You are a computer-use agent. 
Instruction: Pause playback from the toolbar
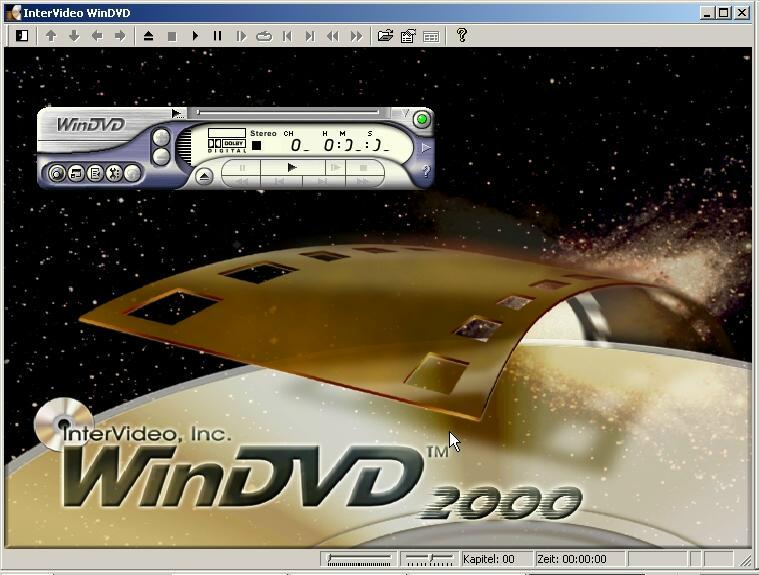tap(217, 35)
